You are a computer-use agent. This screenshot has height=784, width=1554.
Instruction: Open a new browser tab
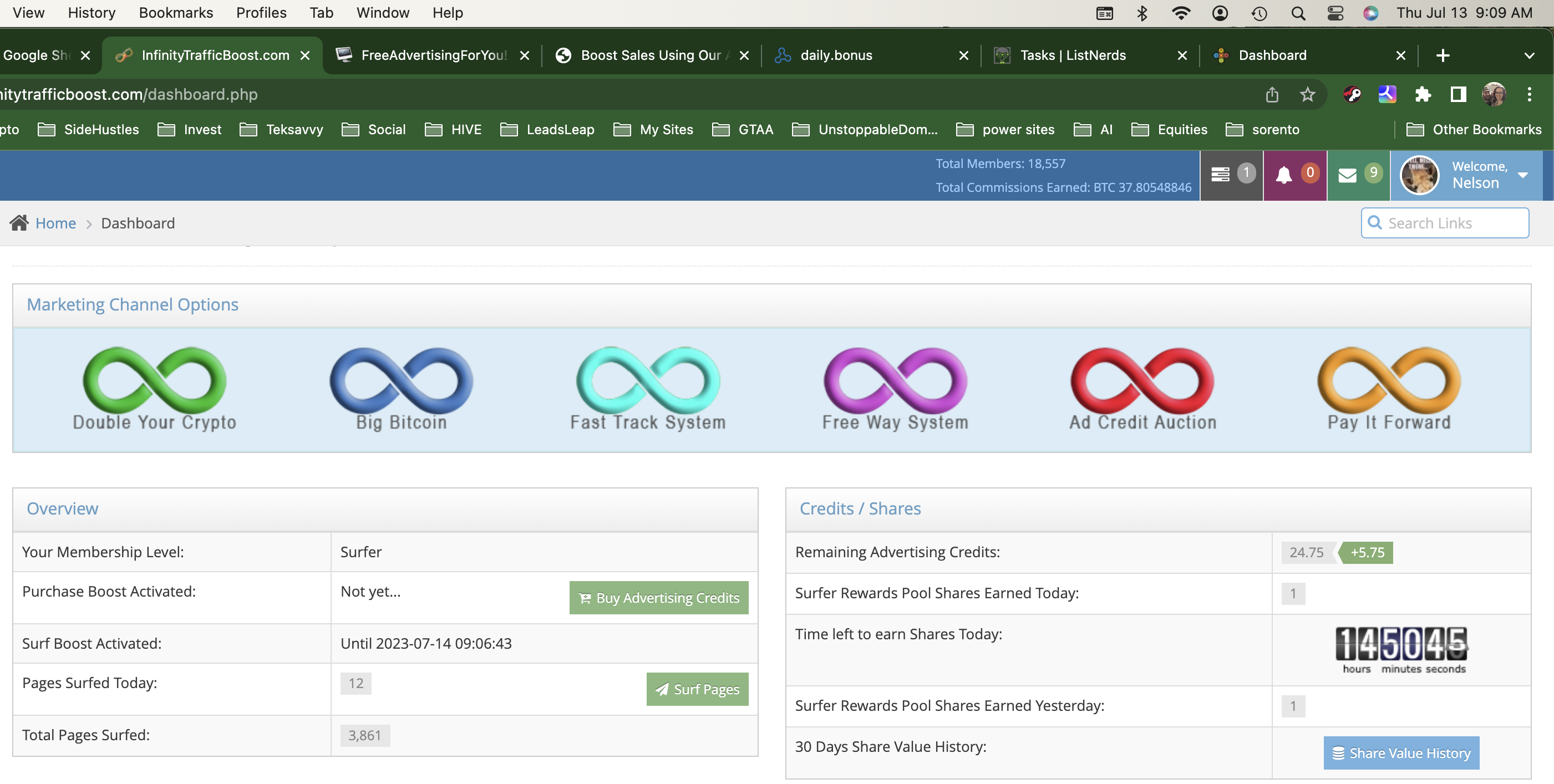click(1443, 55)
